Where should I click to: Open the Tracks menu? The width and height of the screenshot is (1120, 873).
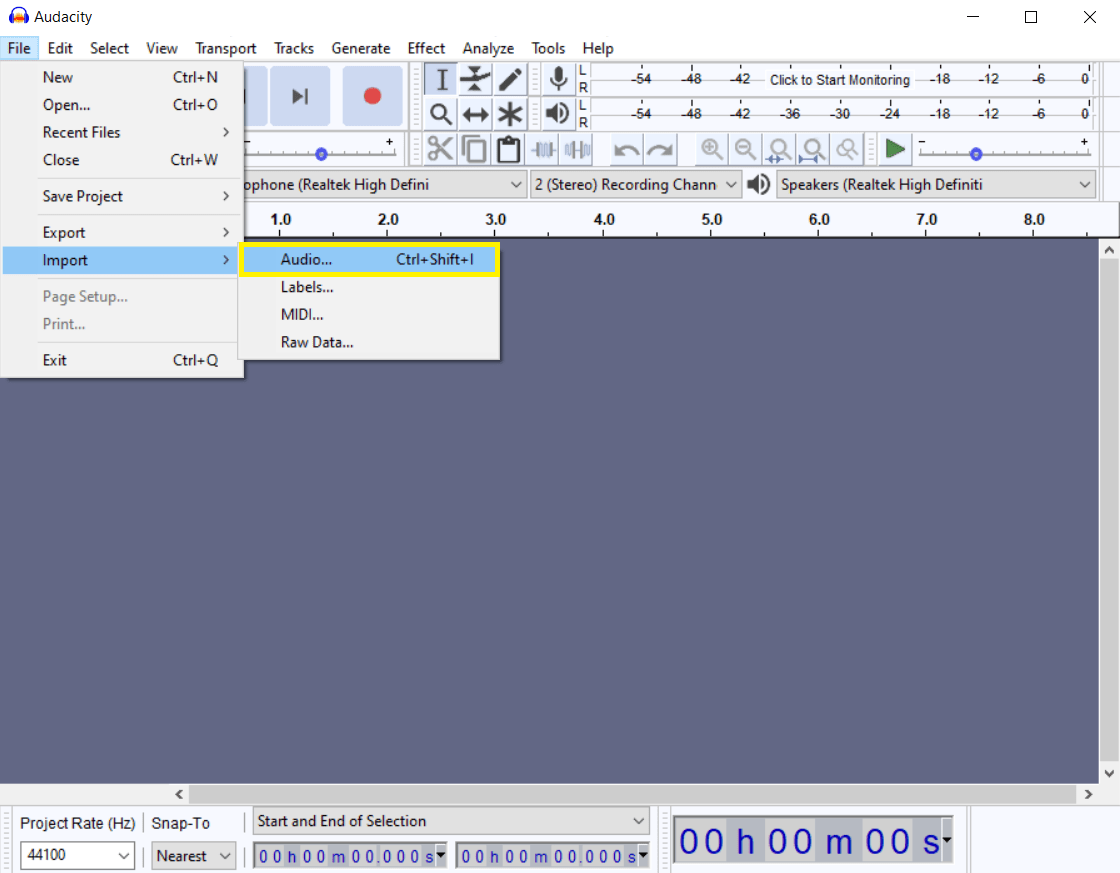(x=294, y=48)
